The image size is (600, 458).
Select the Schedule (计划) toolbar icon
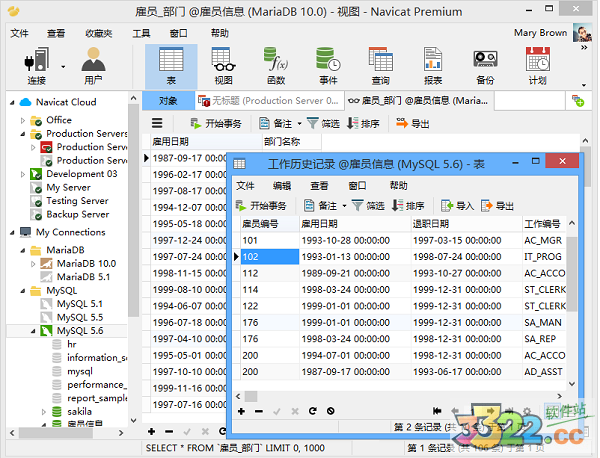538,66
